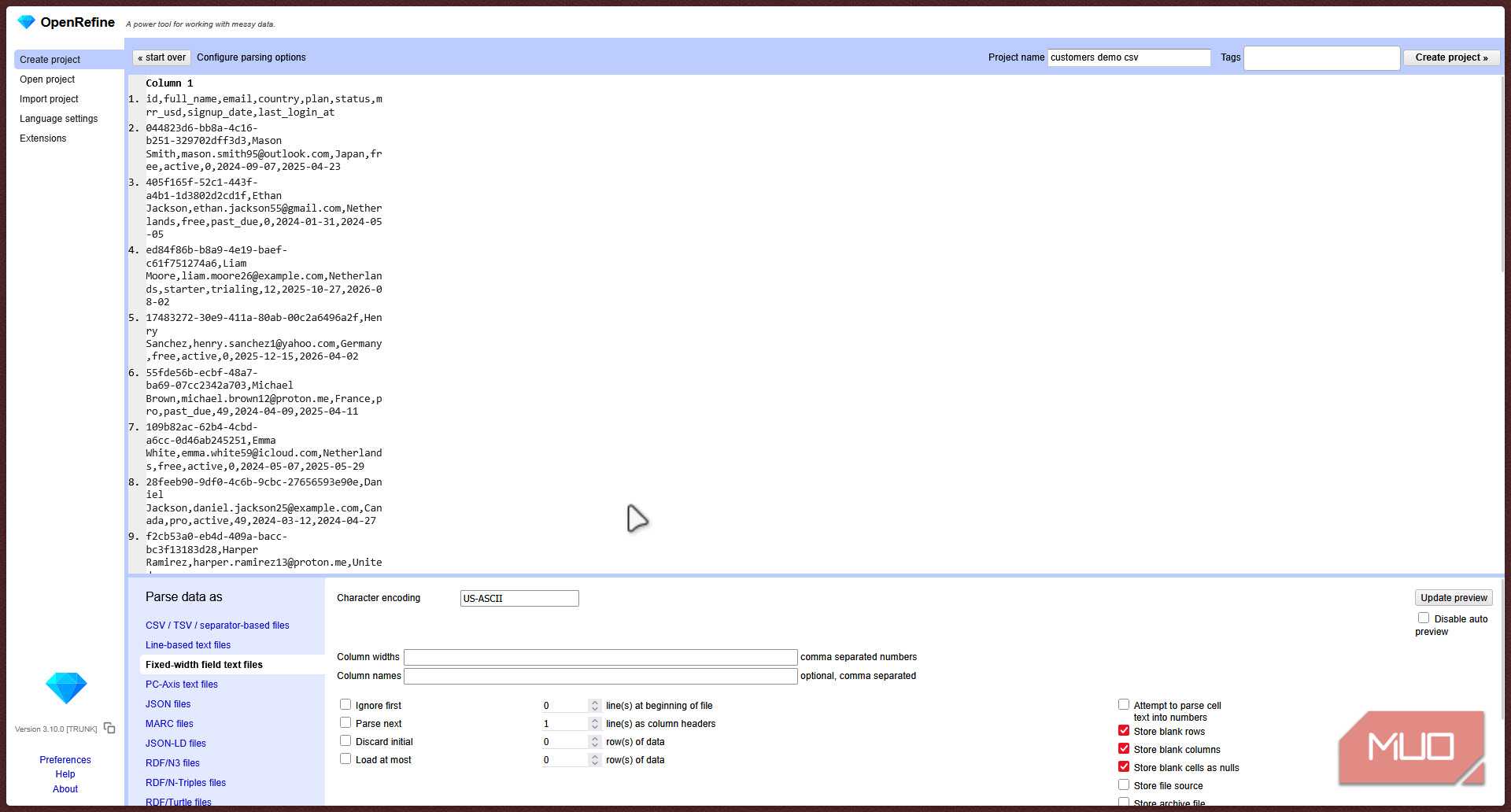Click the Column names input field
The height and width of the screenshot is (812, 1511).
pyautogui.click(x=600, y=676)
